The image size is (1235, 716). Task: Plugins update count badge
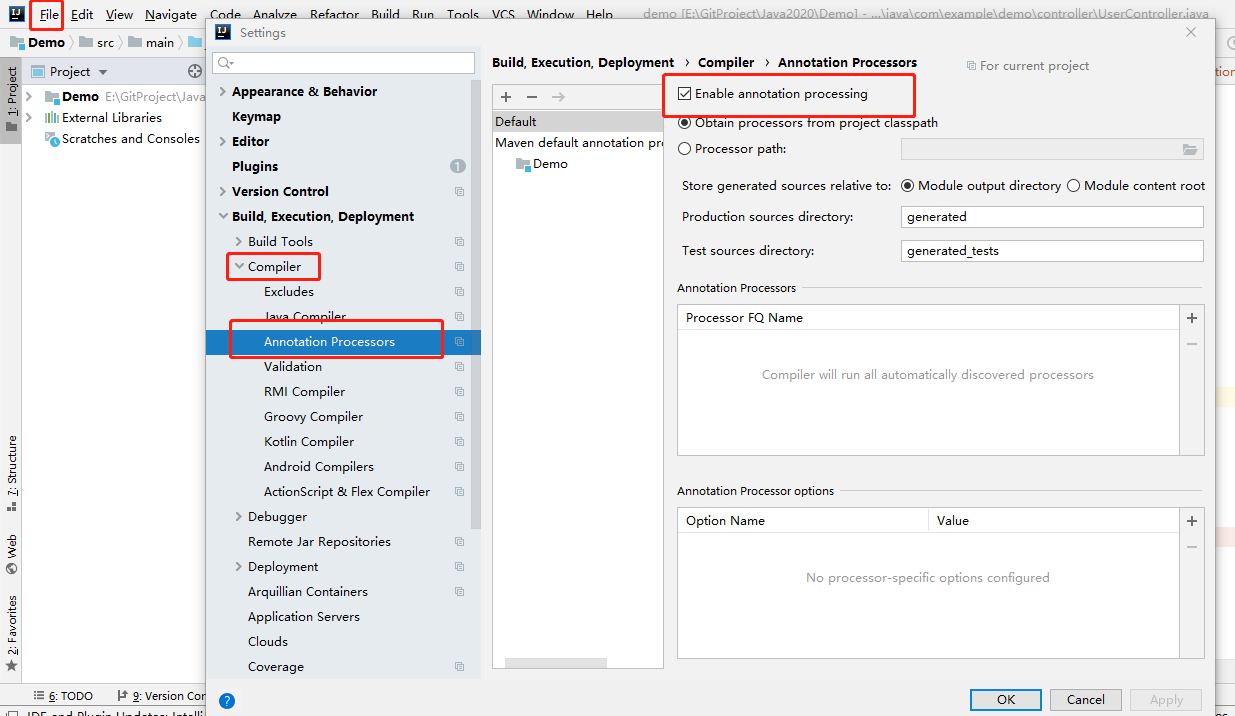pyautogui.click(x=458, y=166)
